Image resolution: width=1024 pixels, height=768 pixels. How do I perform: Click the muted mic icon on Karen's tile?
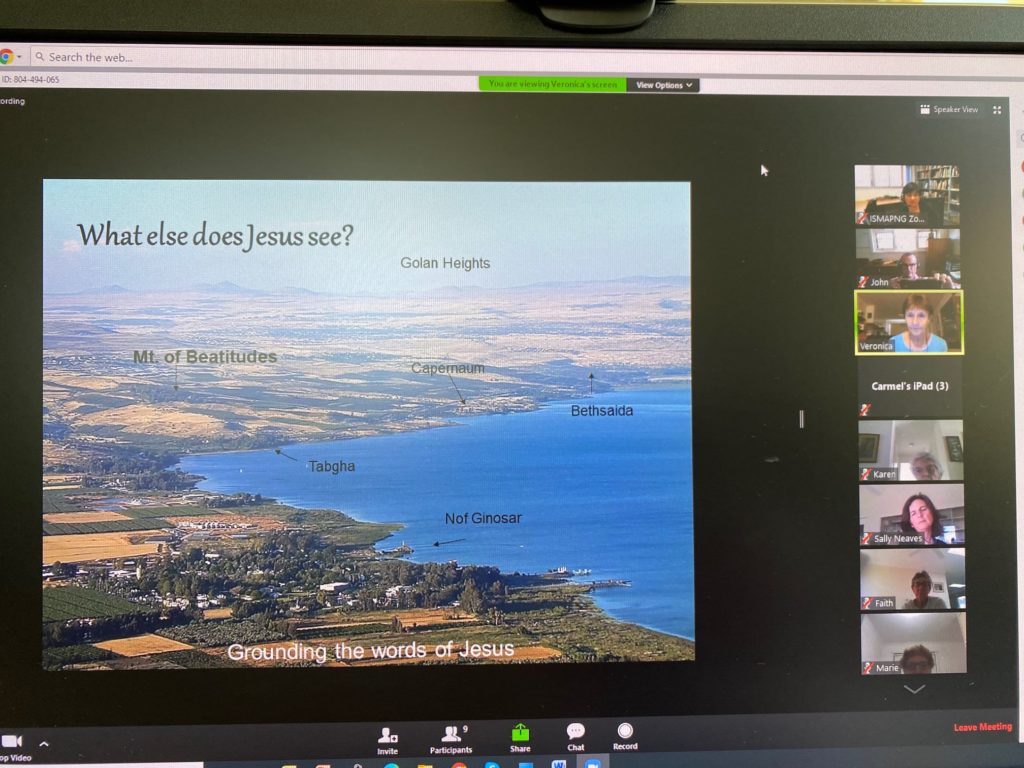click(865, 474)
